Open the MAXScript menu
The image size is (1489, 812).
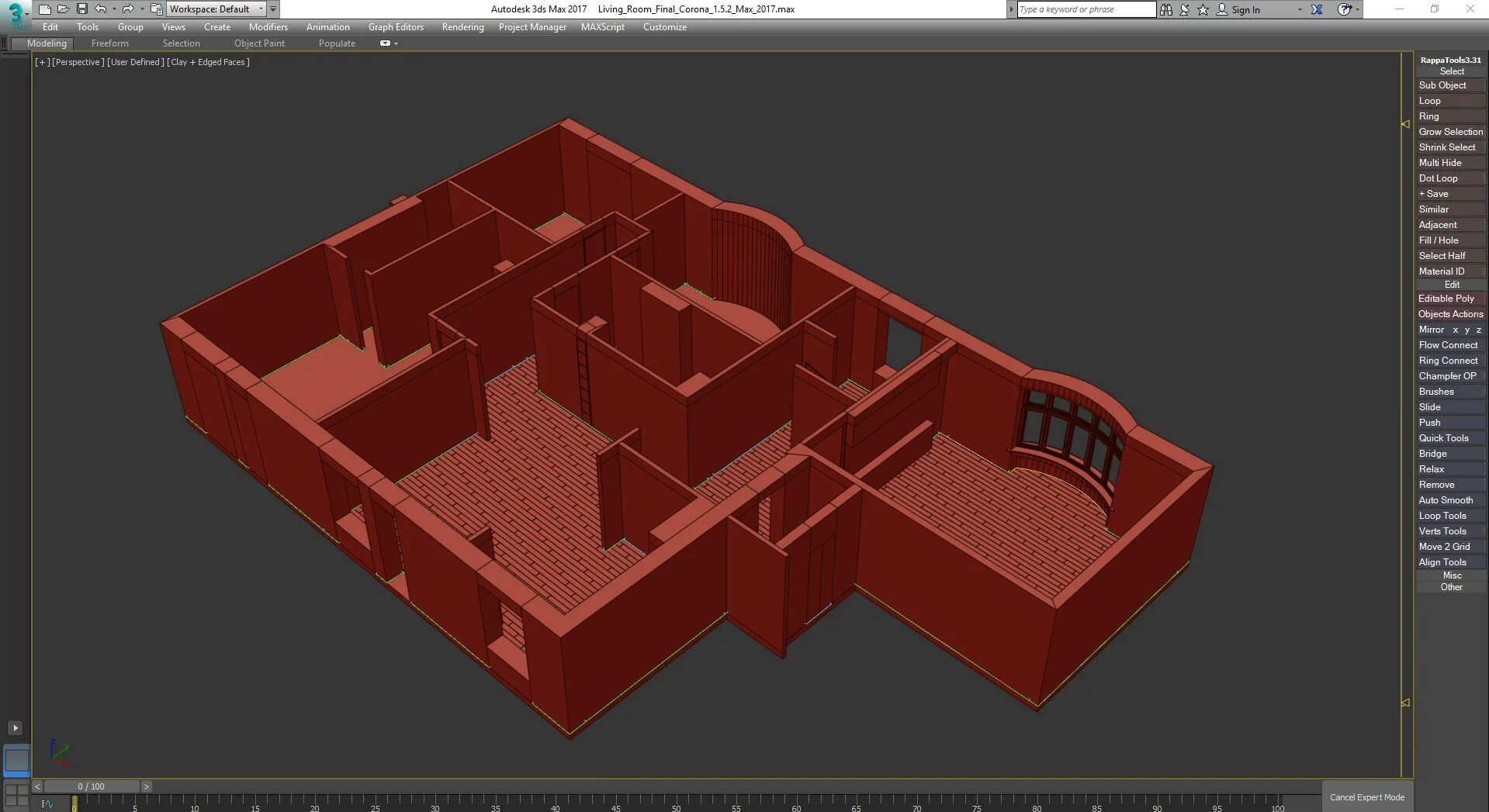(x=603, y=27)
